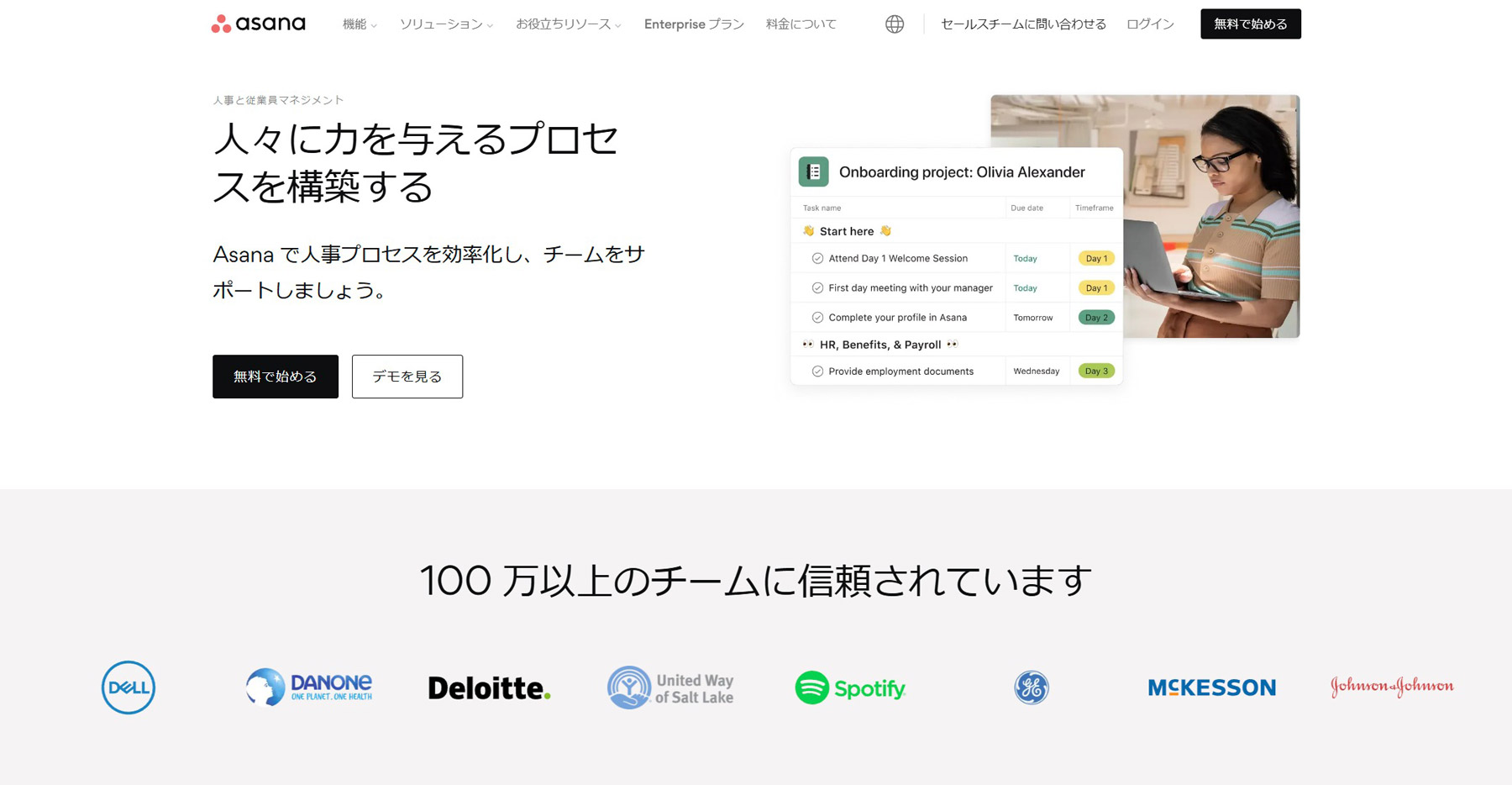Viewport: 1512px width, 785px height.
Task: Click the Dell logo
Action: pyautogui.click(x=129, y=688)
